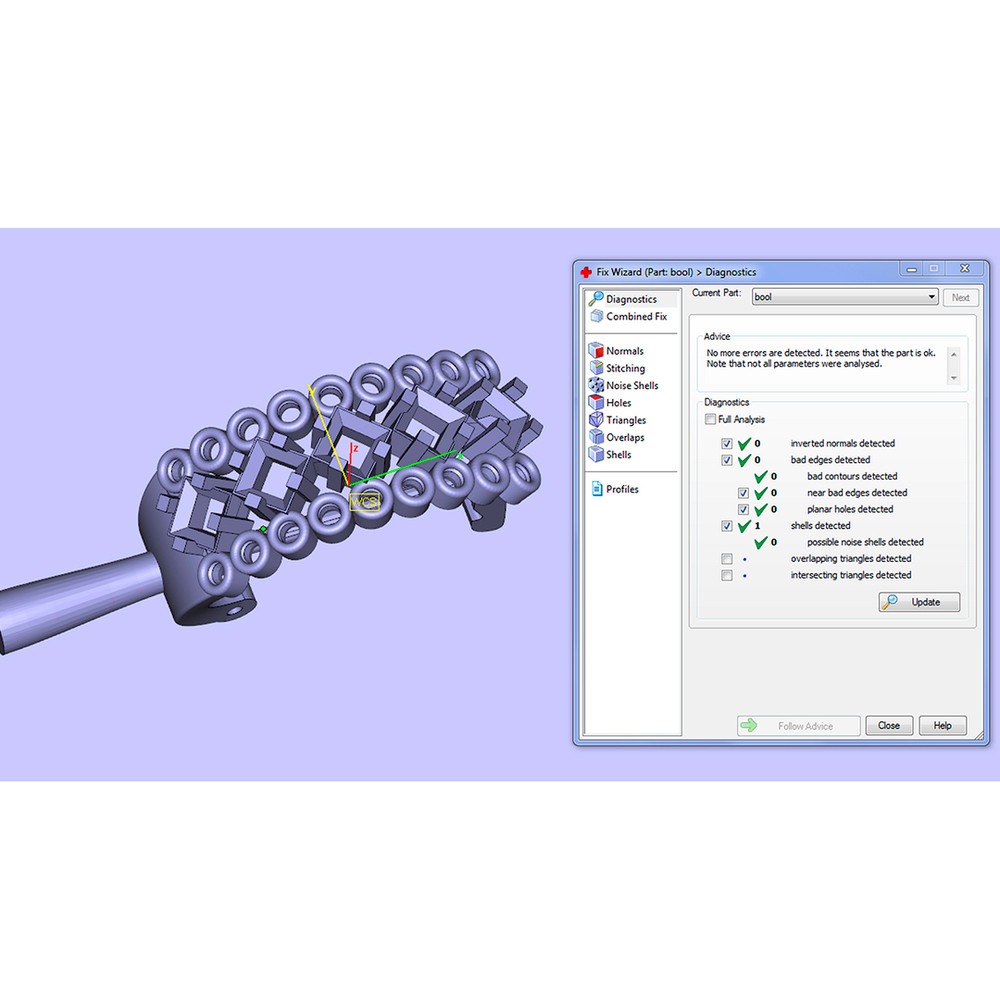Expand the Current Part dropdown
This screenshot has width=1000, height=1000.
click(x=931, y=297)
